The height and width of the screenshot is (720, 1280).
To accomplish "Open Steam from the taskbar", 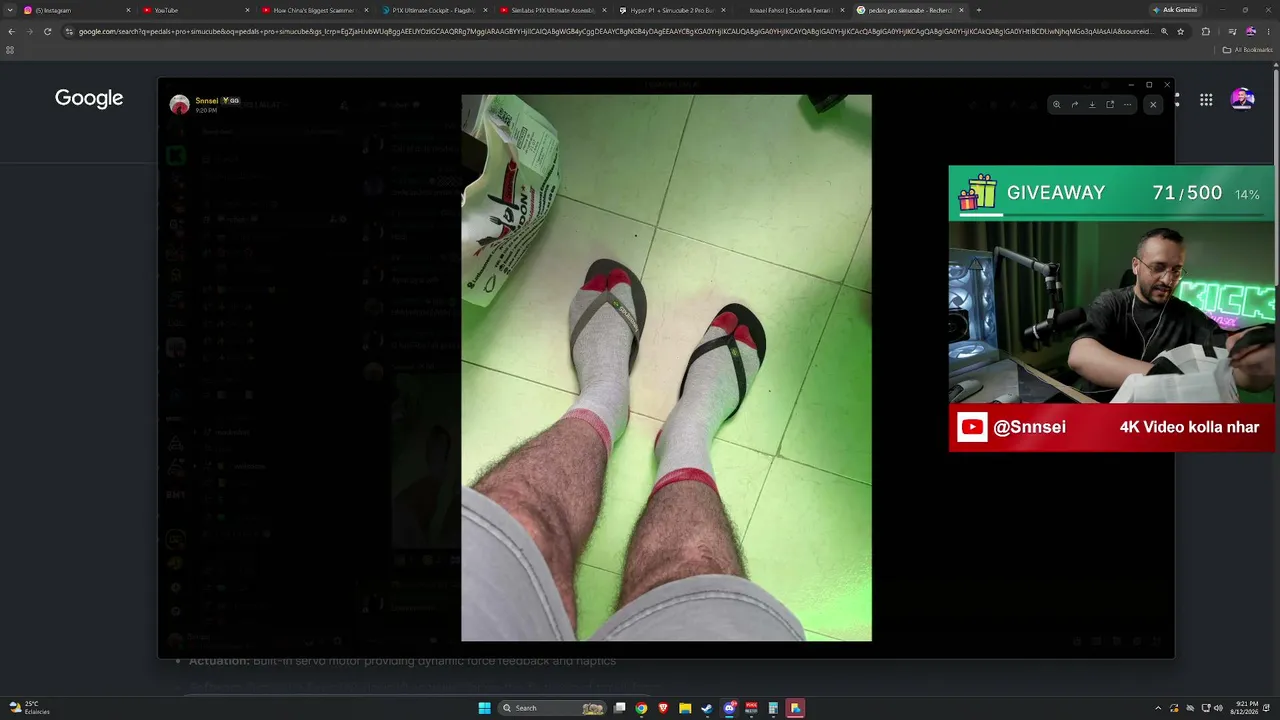I will (707, 708).
